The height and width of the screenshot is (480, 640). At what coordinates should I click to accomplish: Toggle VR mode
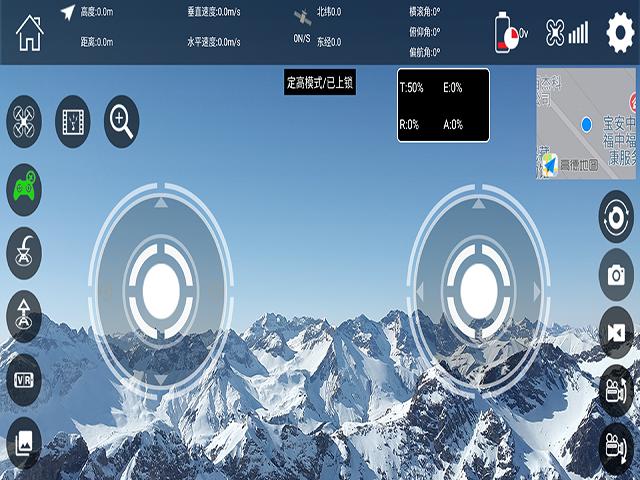[x=24, y=379]
